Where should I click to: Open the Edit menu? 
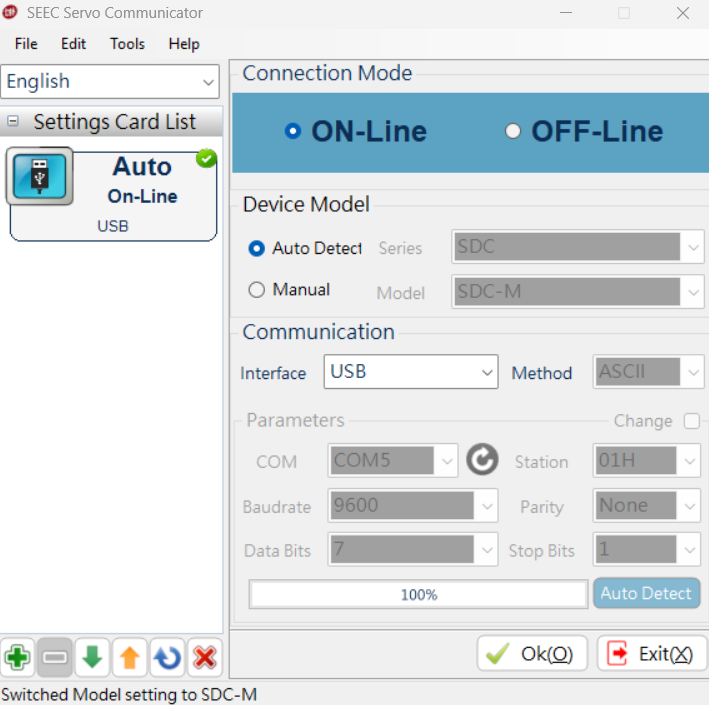point(73,44)
